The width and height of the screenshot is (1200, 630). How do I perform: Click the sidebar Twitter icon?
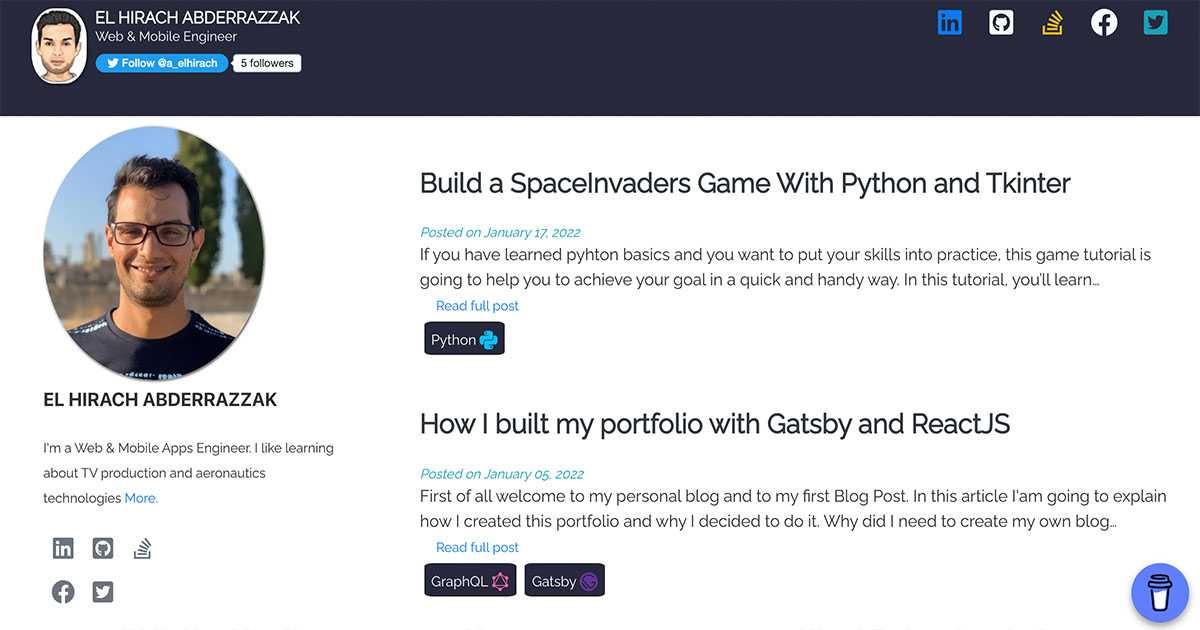coord(103,592)
